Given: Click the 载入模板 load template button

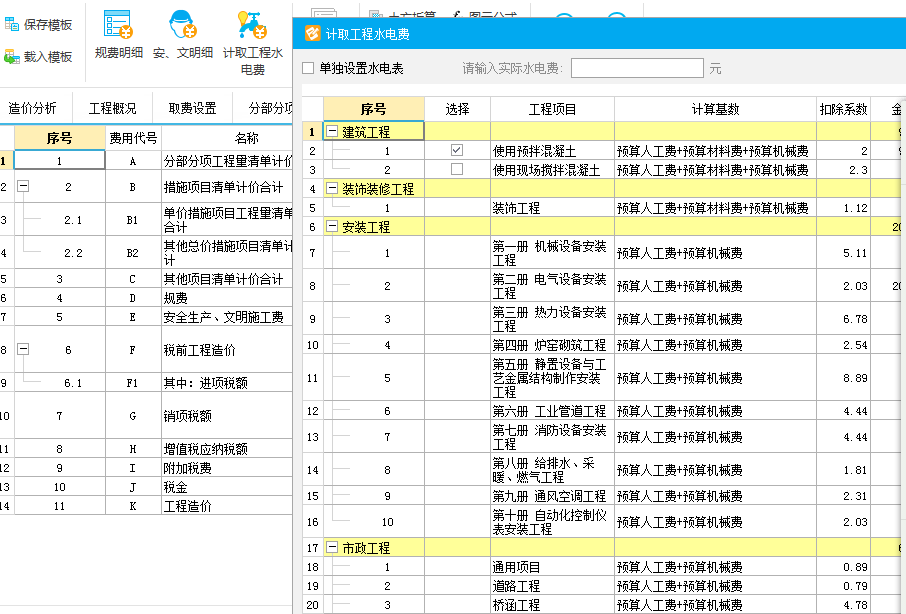Looking at the screenshot, I should [x=38, y=57].
